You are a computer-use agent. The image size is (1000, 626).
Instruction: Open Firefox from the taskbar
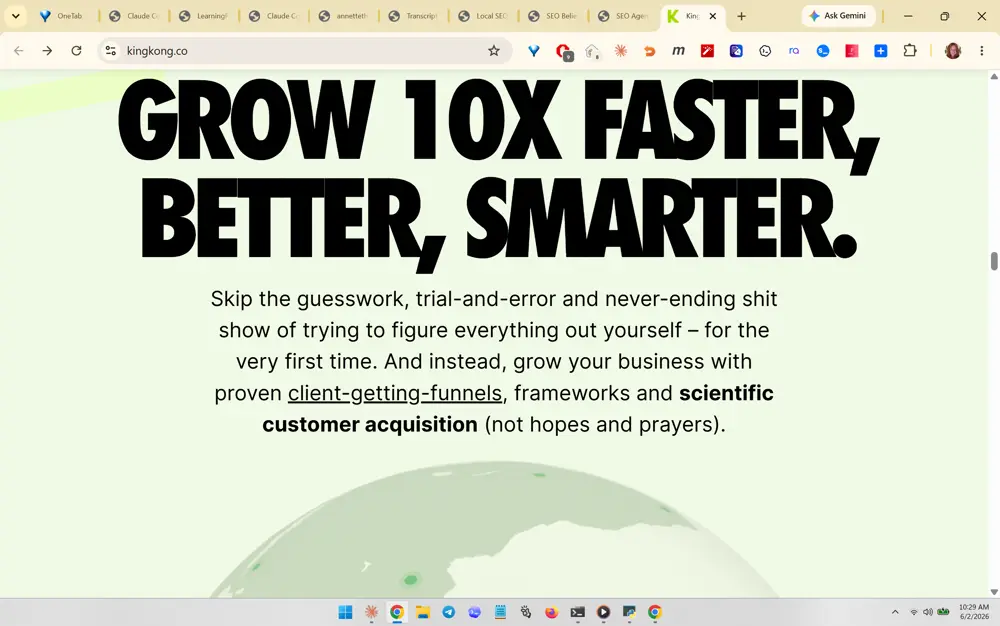(552, 613)
